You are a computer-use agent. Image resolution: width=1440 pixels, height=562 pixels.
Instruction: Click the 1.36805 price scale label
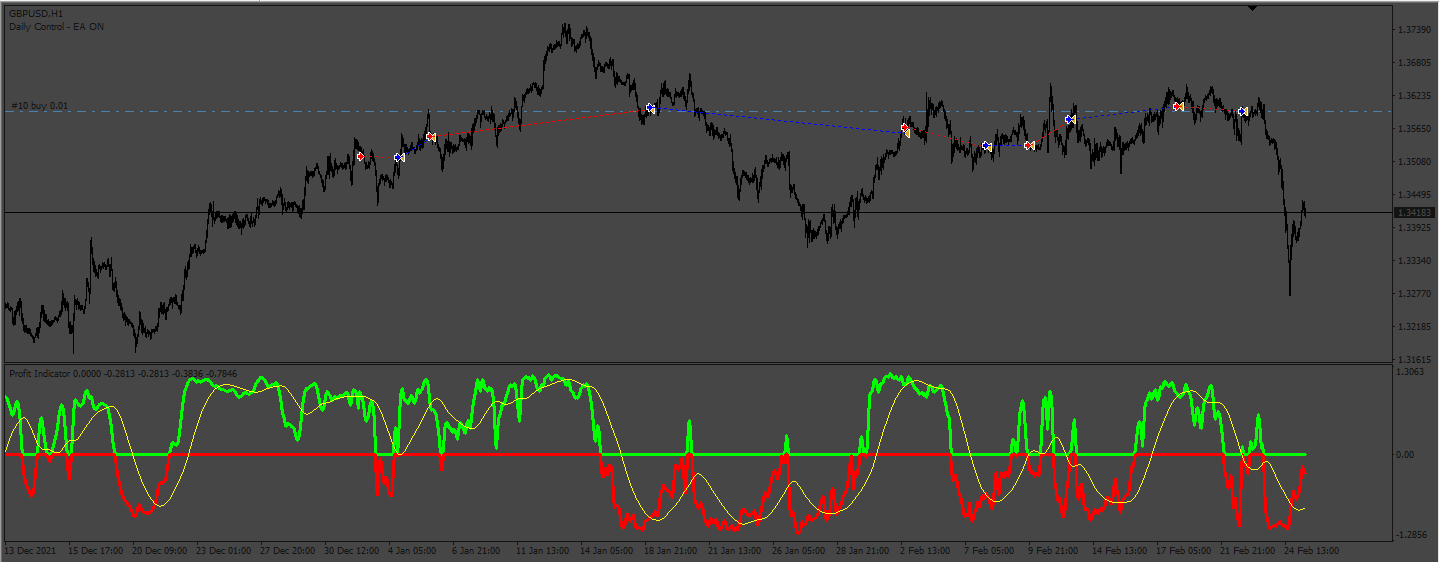[1416, 63]
